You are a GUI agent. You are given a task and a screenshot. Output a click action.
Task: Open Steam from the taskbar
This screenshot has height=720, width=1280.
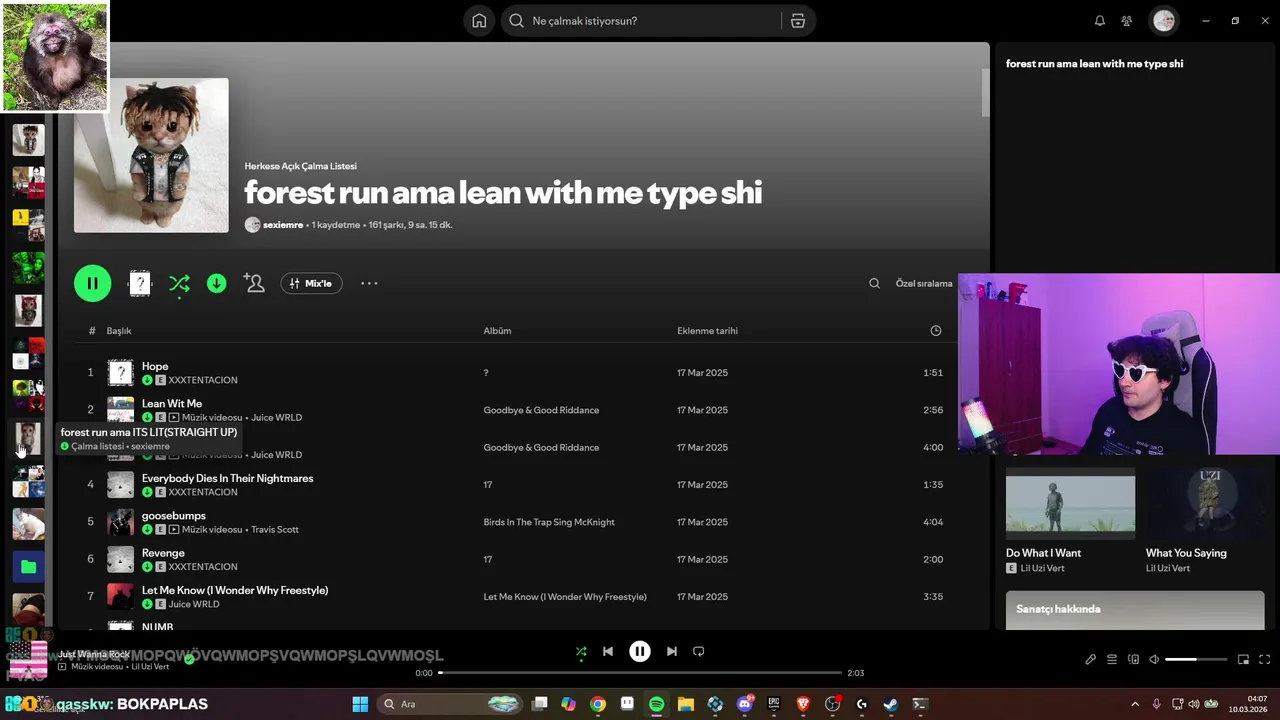(890, 704)
